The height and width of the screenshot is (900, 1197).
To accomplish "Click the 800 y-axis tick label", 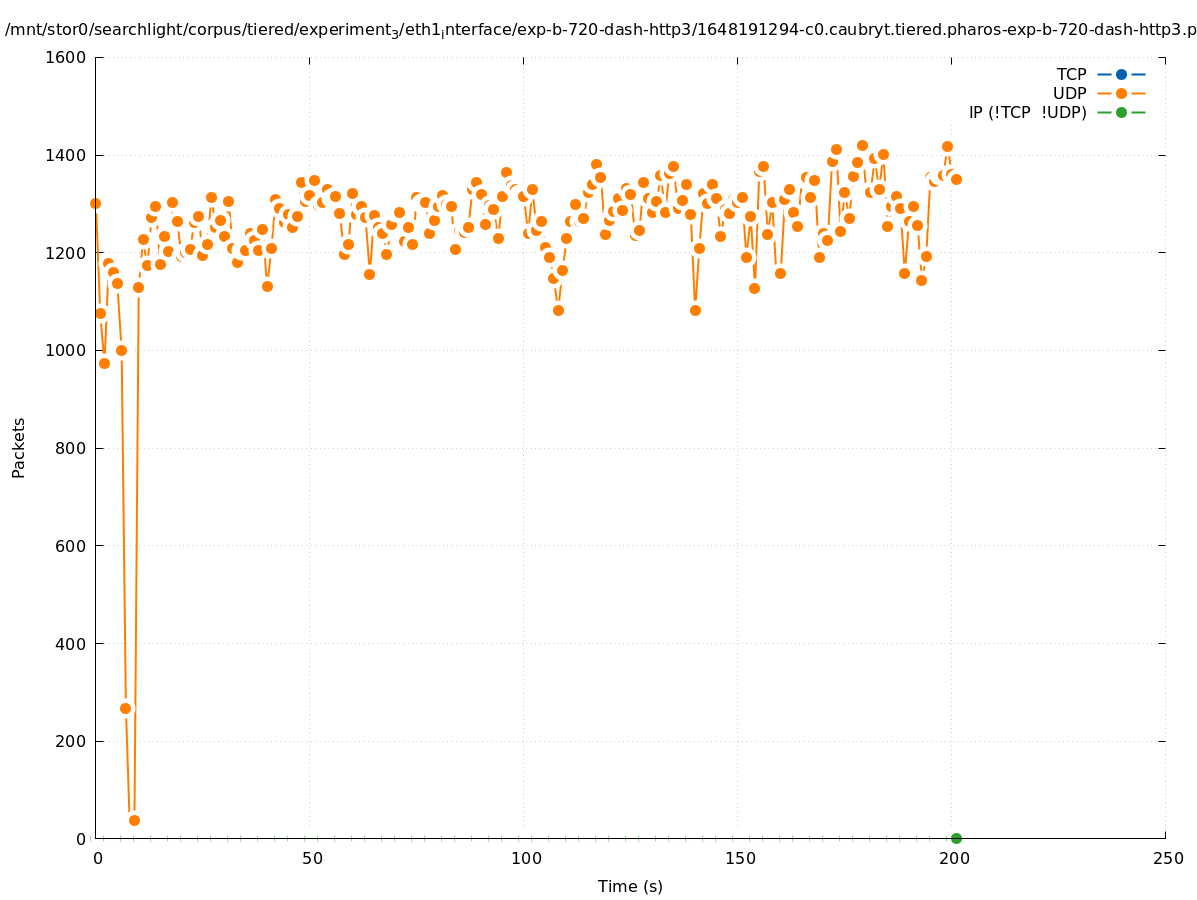I will tap(72, 448).
